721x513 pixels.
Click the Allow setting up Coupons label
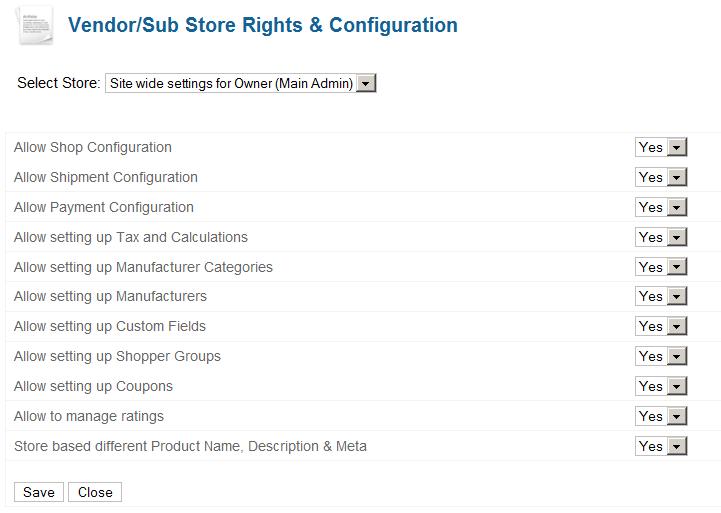(93, 387)
